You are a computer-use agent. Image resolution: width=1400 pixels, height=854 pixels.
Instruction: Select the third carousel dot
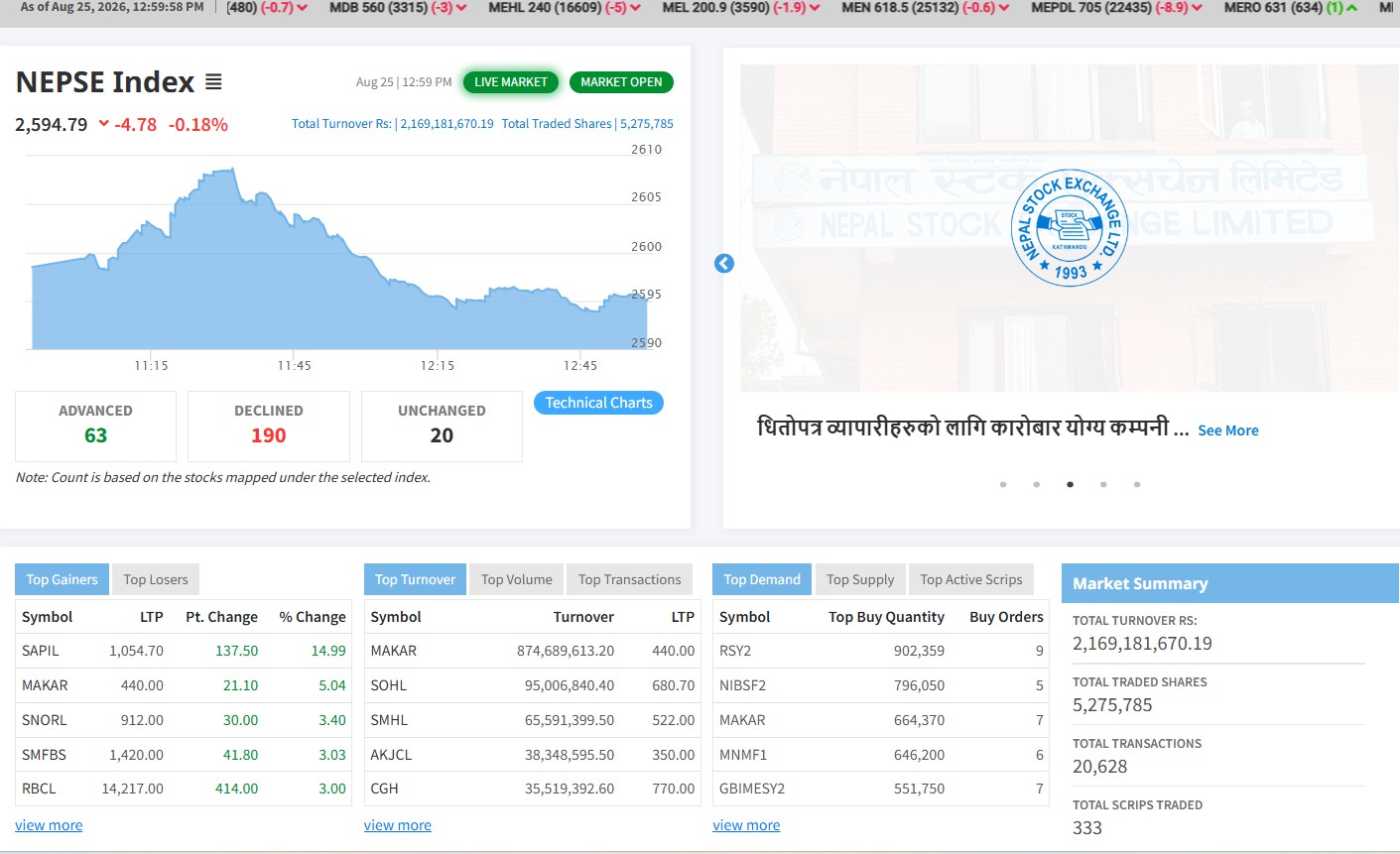[1070, 485]
